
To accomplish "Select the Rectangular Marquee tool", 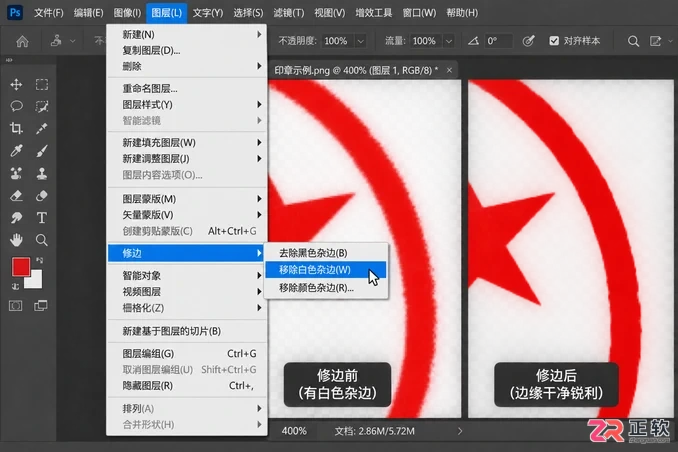I will [x=42, y=84].
